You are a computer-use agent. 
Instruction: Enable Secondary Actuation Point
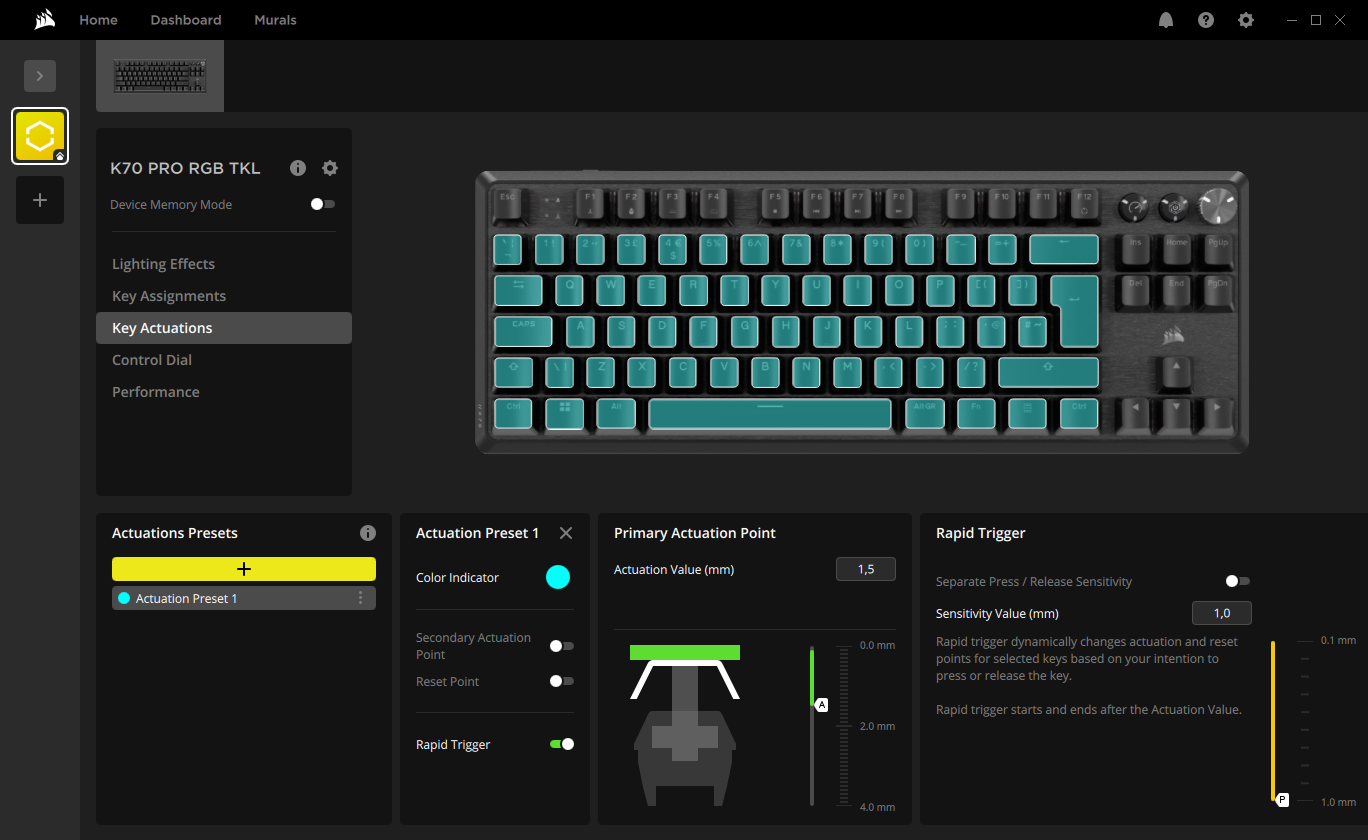[x=562, y=646]
